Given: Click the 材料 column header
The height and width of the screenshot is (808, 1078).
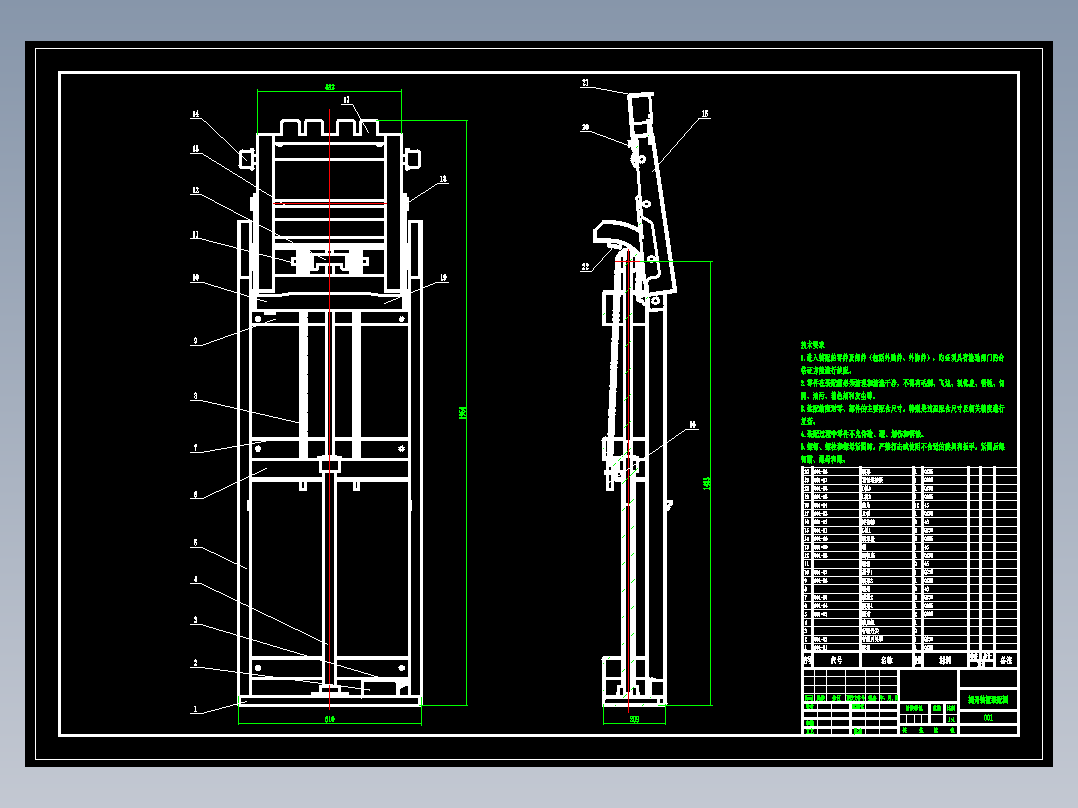Looking at the screenshot, I should [945, 660].
